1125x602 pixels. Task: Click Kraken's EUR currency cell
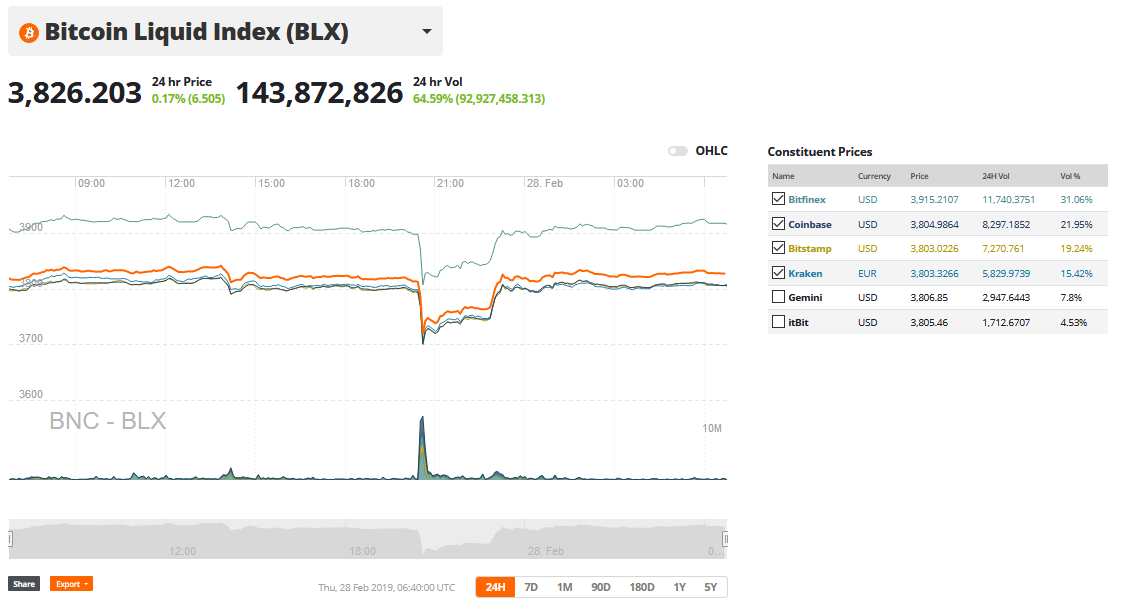(x=867, y=273)
